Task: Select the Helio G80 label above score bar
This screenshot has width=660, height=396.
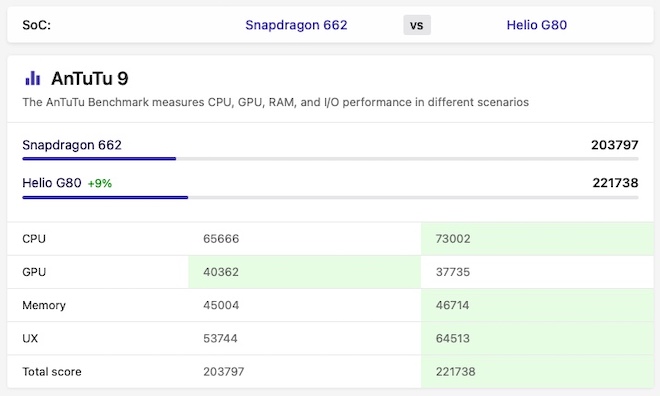Action: [x=52, y=183]
